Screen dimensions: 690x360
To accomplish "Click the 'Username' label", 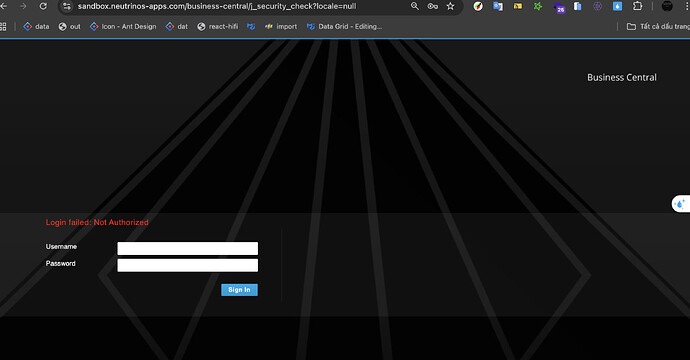I will tap(61, 247).
